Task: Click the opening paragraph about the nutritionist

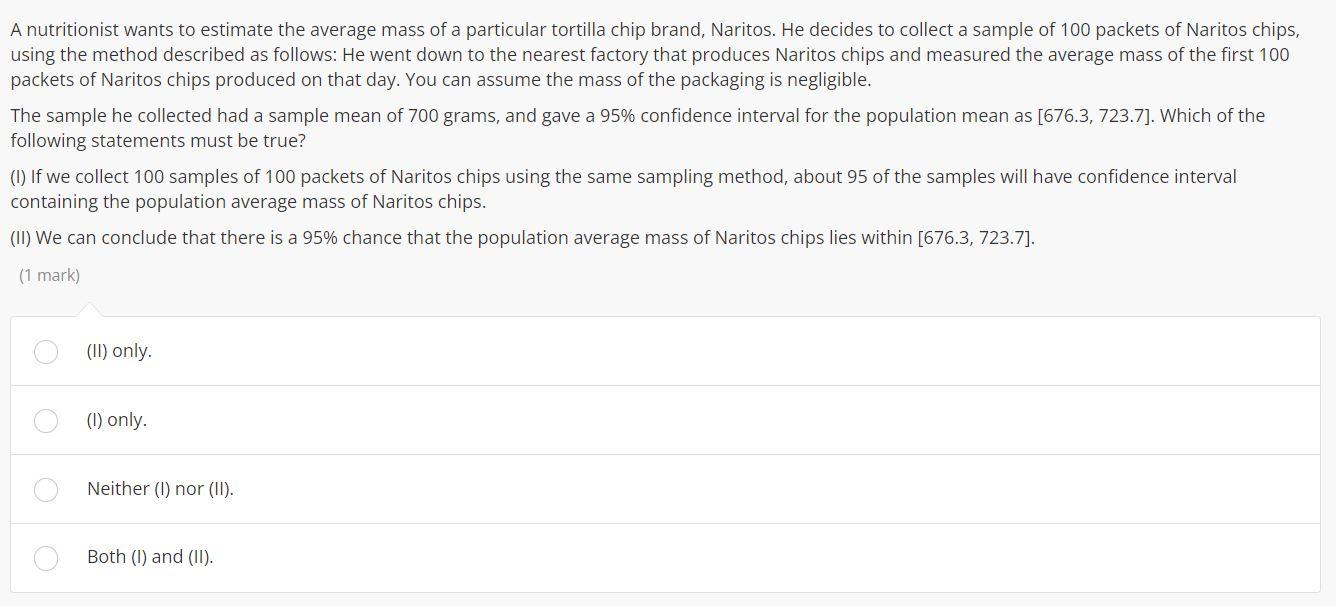Action: pos(655,55)
